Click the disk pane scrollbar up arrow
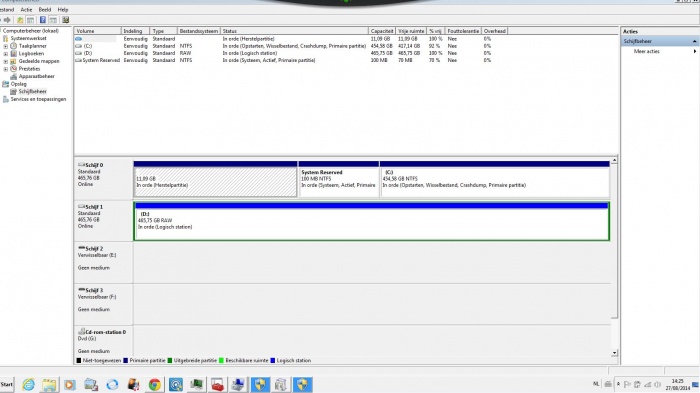This screenshot has width=700, height=393. coord(614,160)
